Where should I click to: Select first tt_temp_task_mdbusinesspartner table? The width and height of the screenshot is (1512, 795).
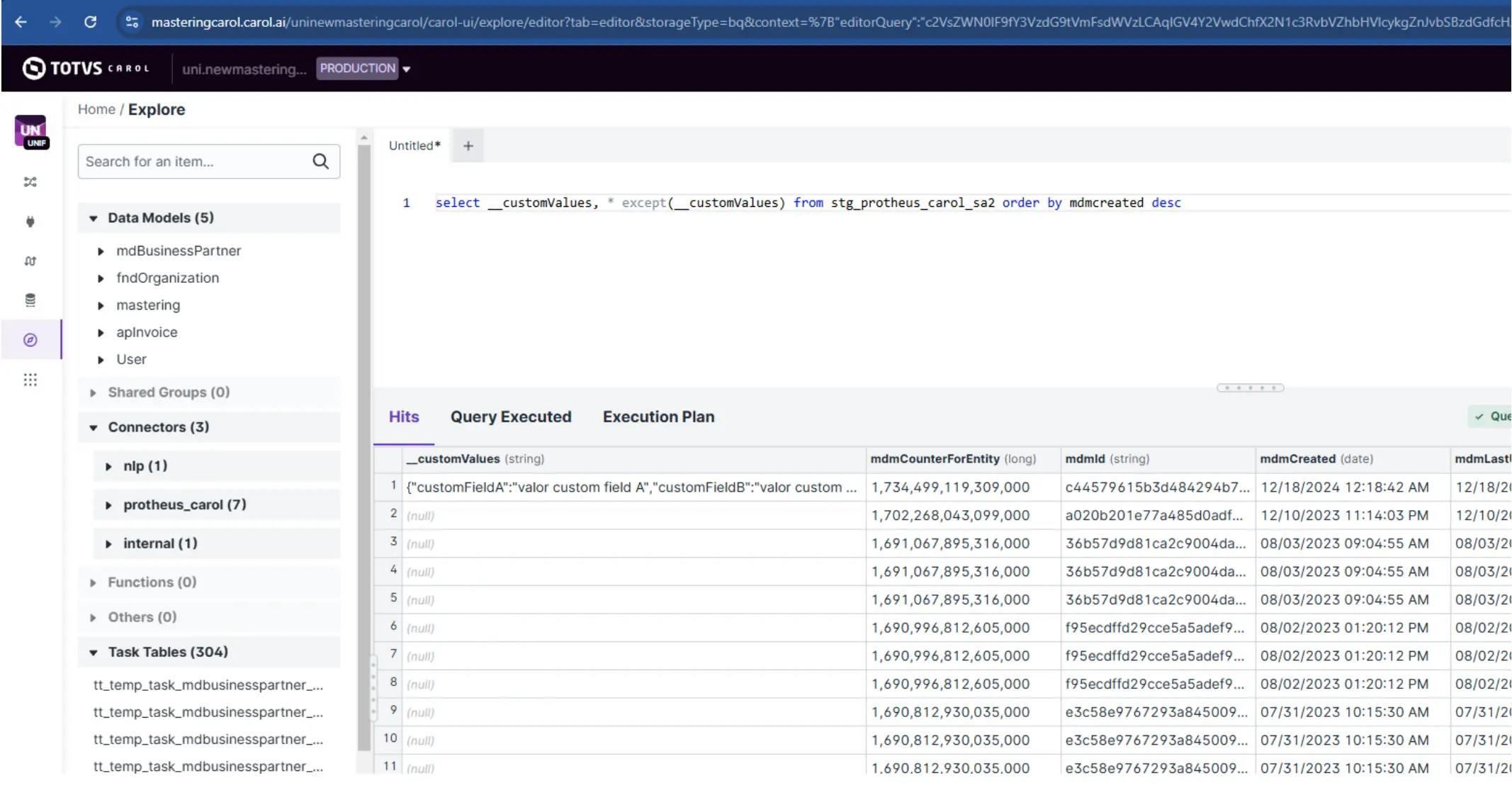coord(208,685)
